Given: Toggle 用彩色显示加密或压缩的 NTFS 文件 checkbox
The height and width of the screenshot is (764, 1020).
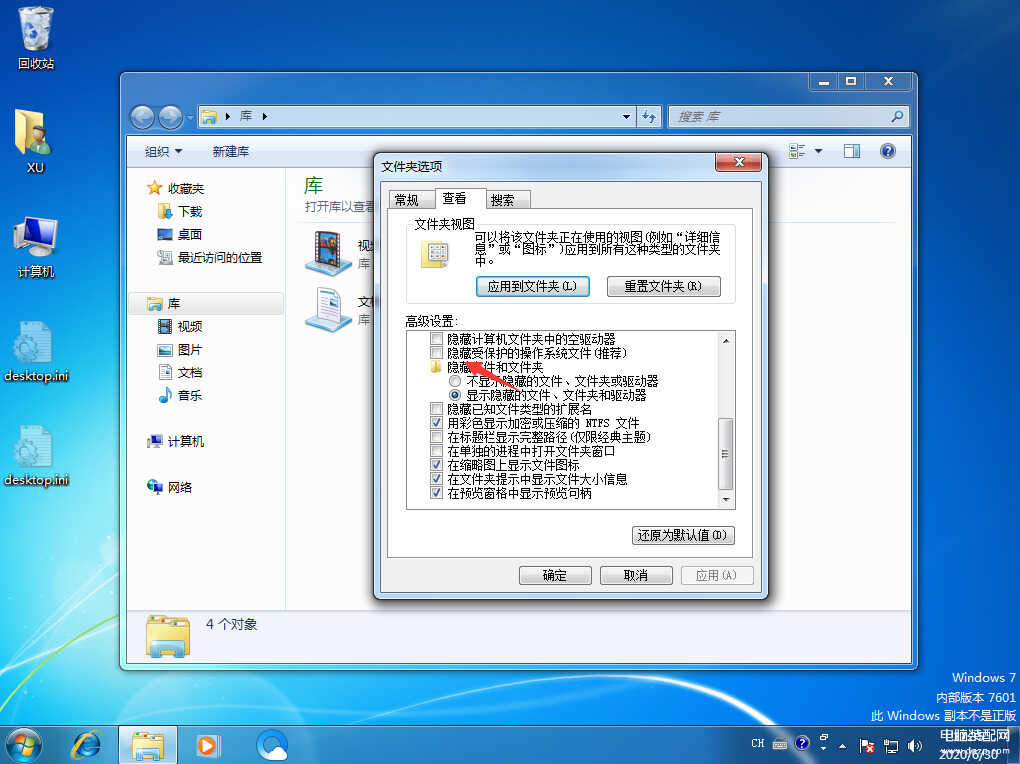Looking at the screenshot, I should [x=436, y=423].
